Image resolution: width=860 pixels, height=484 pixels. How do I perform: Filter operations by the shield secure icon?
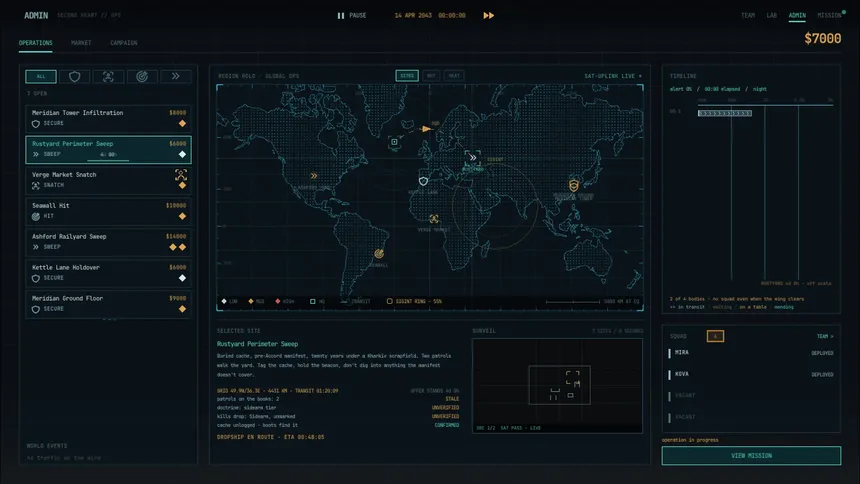pos(75,76)
